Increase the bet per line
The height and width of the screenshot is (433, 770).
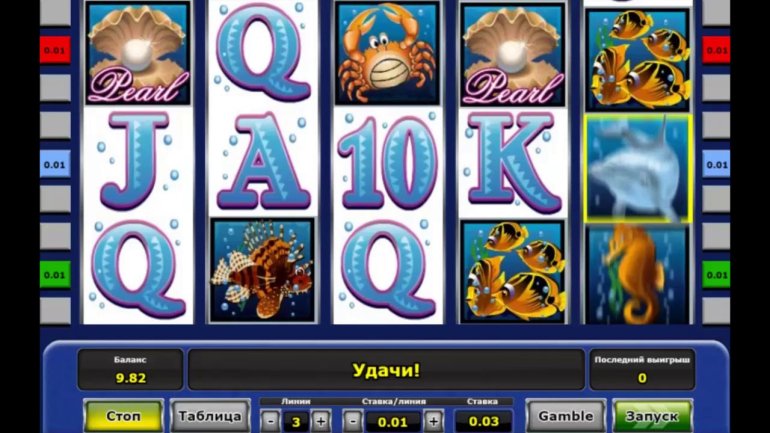click(433, 421)
